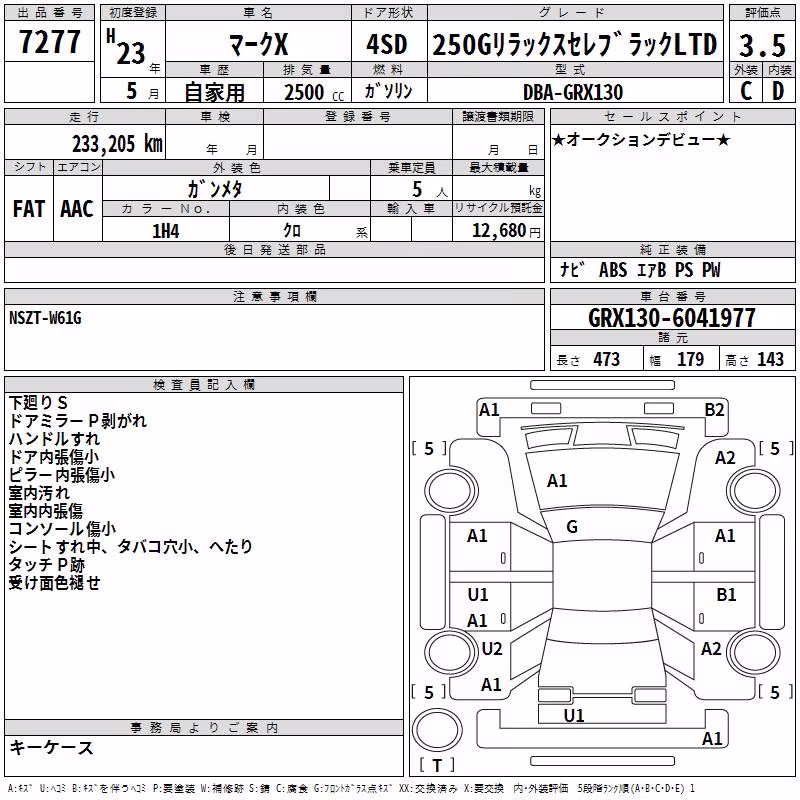Select the note ドア内張傷小
Viewport: 800px width, 800px height.
[54, 457]
